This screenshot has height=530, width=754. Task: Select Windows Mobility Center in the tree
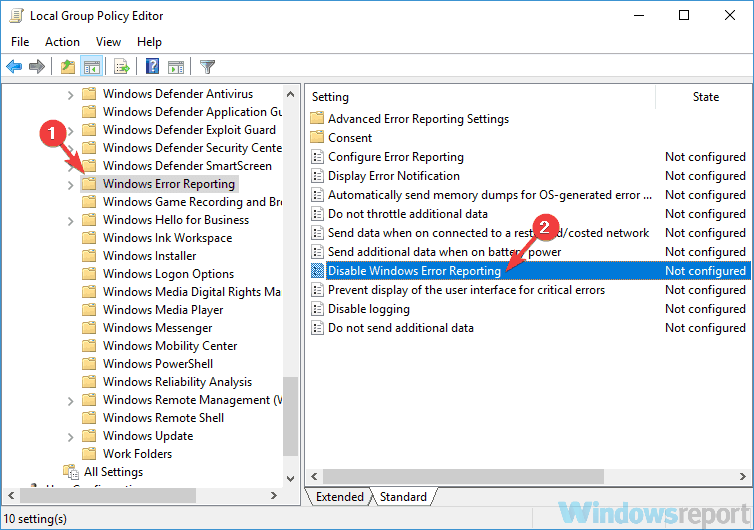tap(170, 346)
